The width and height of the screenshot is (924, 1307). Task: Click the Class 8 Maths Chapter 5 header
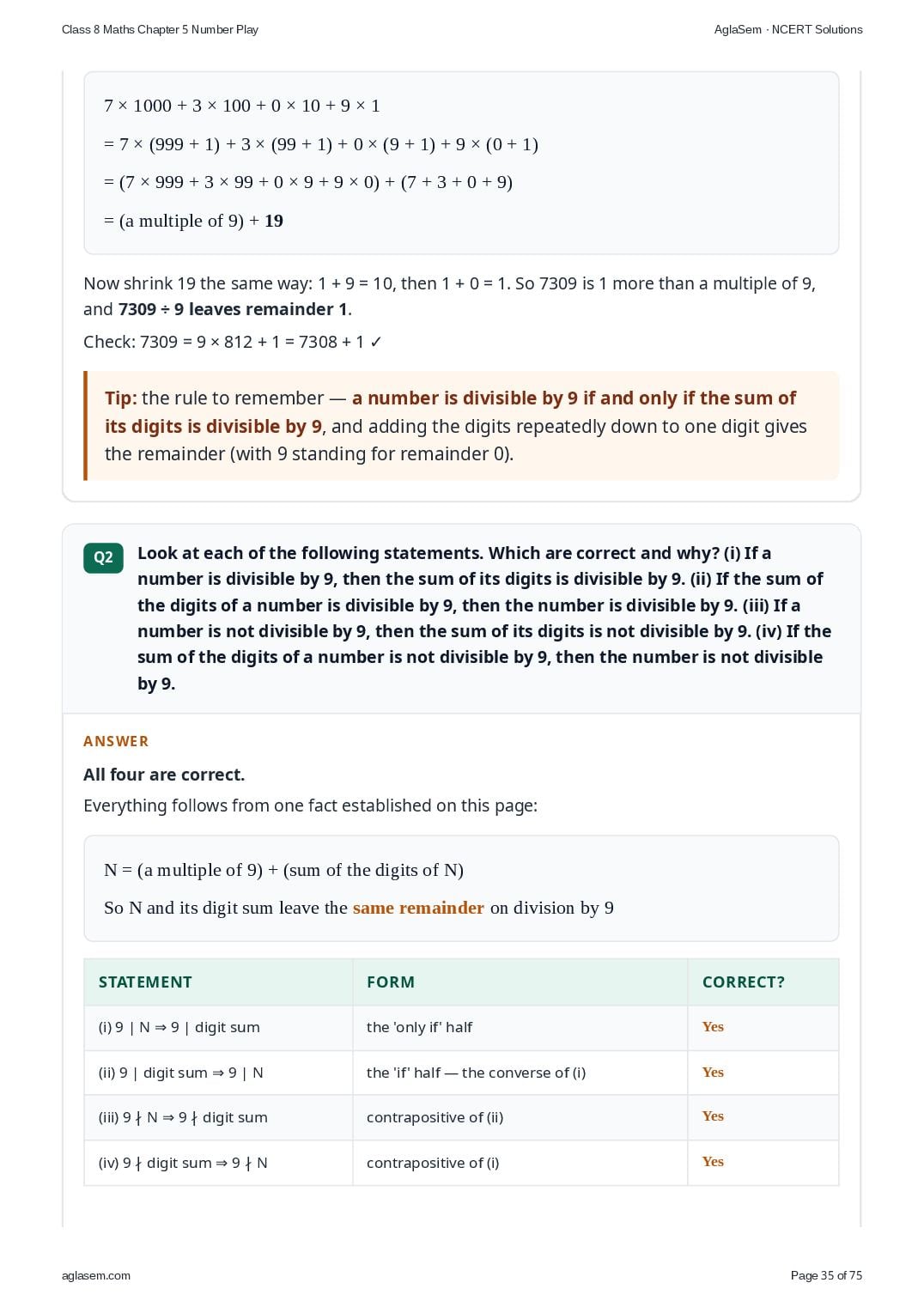point(160,29)
